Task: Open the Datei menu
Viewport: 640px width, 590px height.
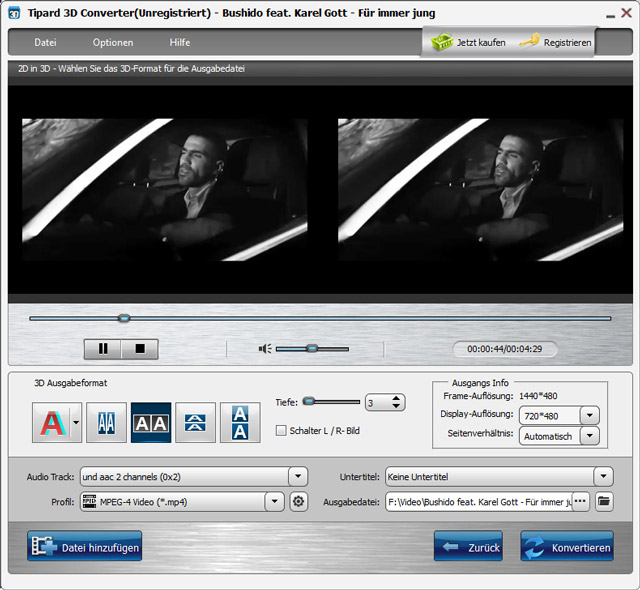Action: 45,42
